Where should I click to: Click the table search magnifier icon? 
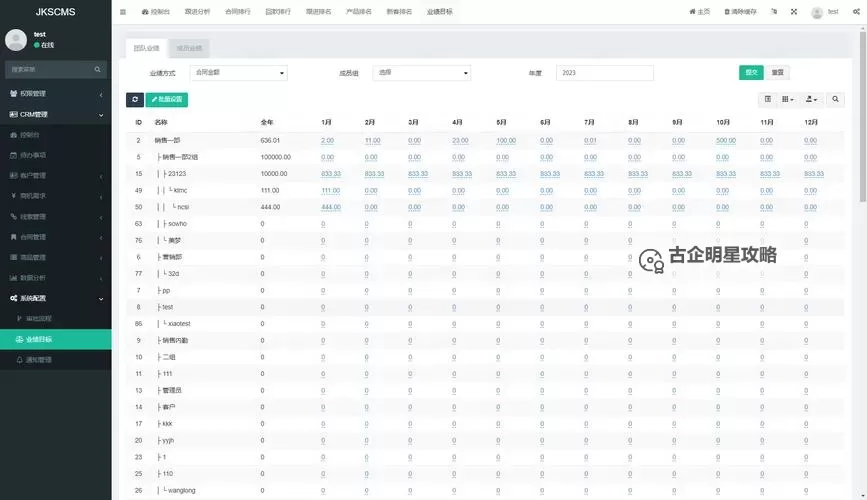click(836, 99)
